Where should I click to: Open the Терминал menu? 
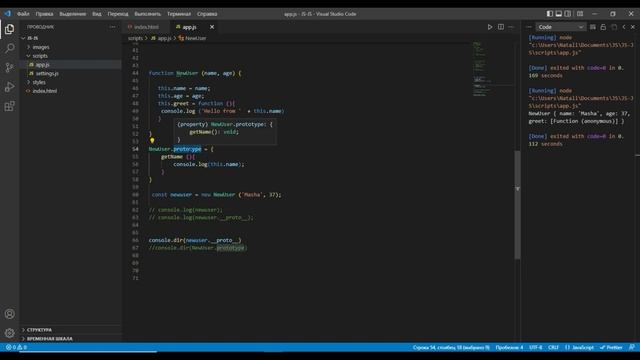coord(179,14)
